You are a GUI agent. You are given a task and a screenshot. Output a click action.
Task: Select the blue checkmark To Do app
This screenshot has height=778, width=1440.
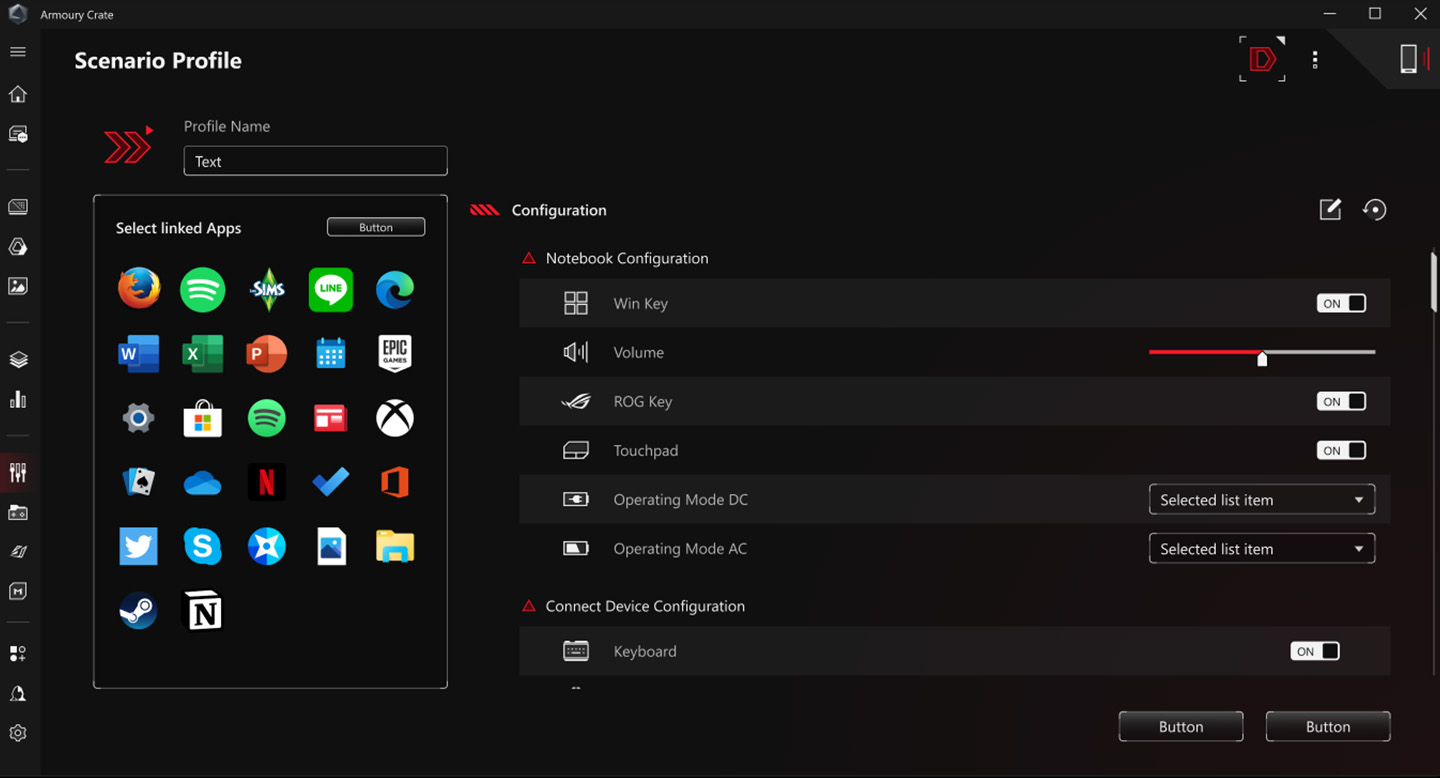pyautogui.click(x=331, y=482)
